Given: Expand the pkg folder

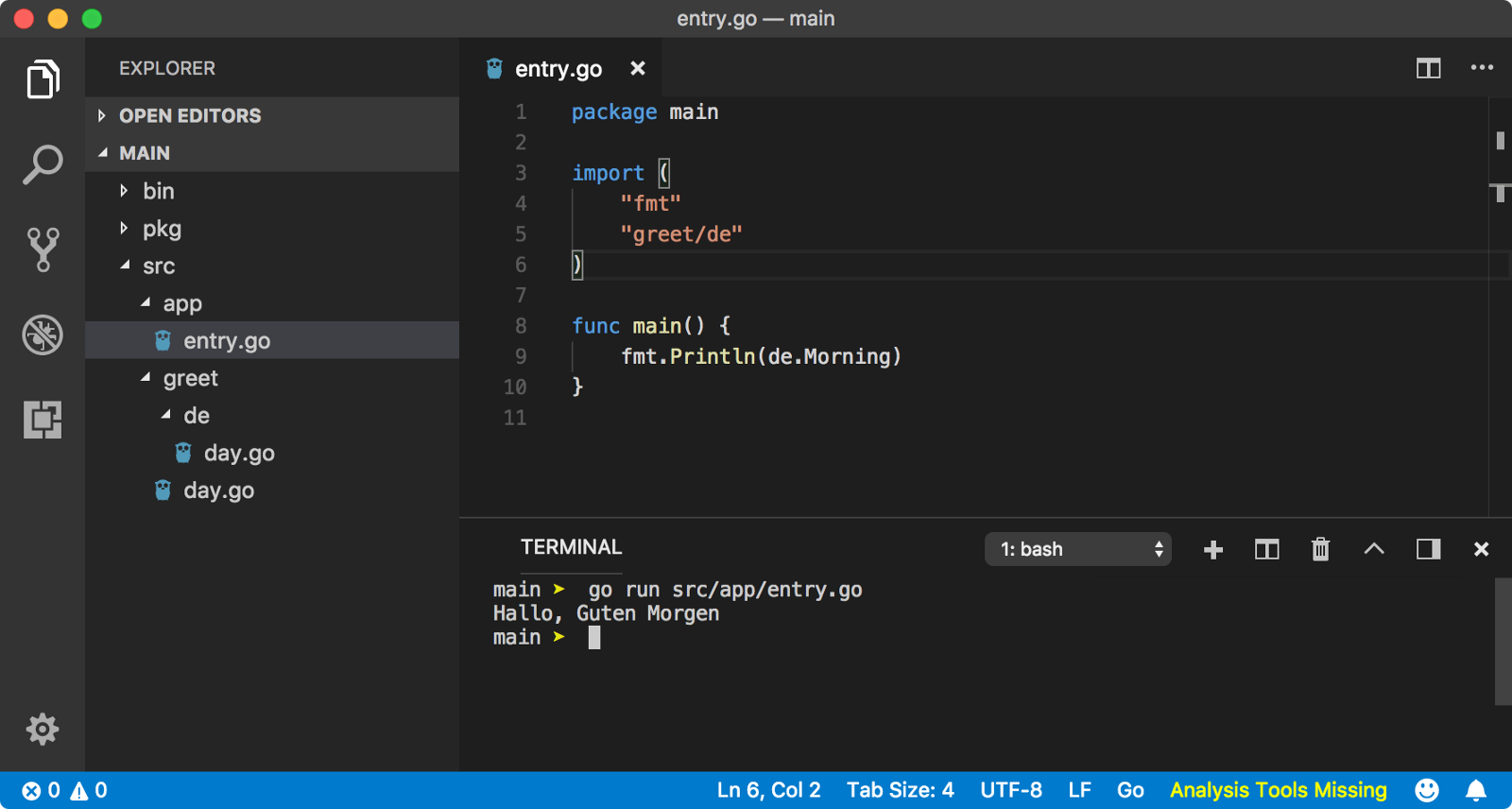Looking at the screenshot, I should [x=272, y=229].
